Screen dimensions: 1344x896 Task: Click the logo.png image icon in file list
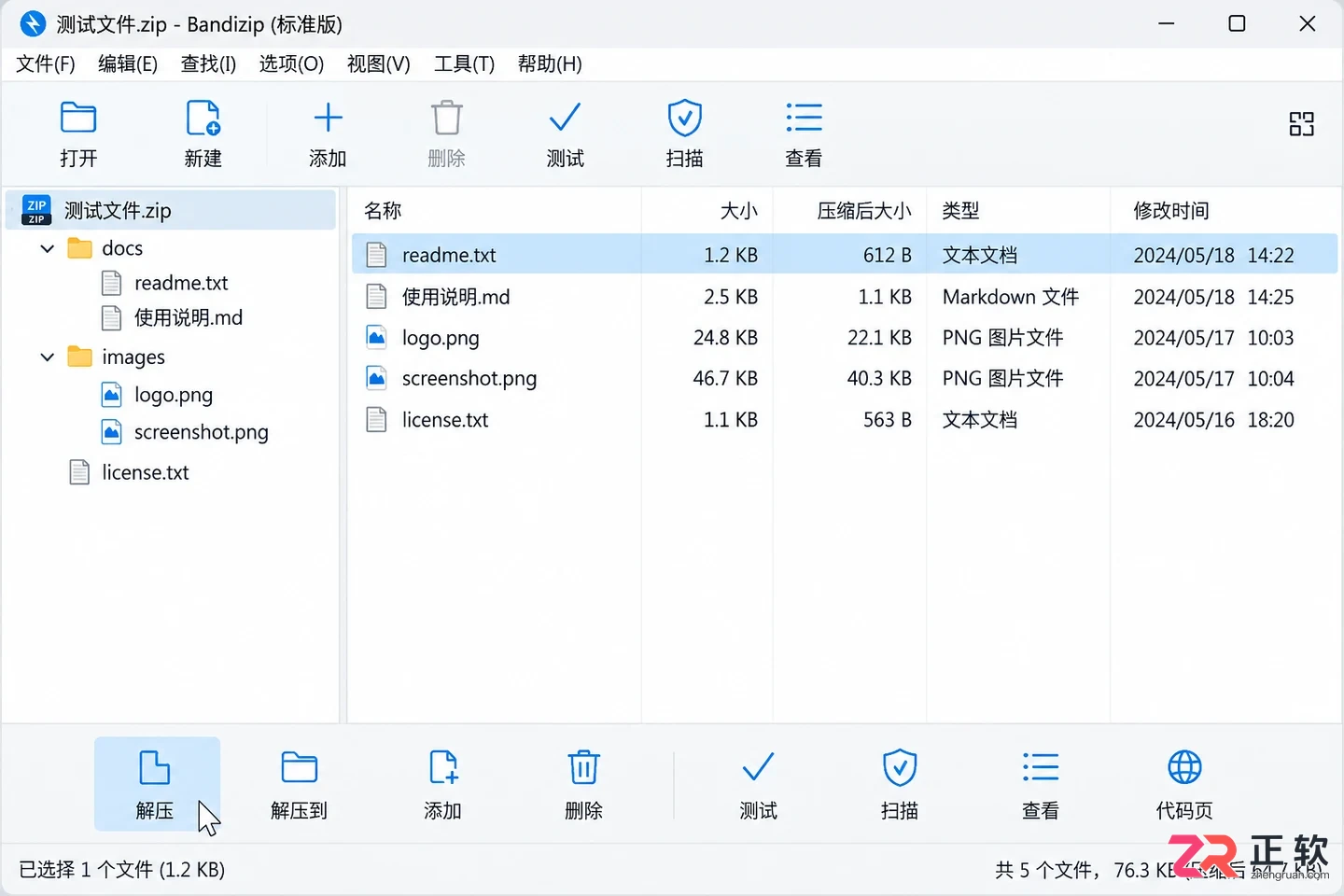pos(377,338)
